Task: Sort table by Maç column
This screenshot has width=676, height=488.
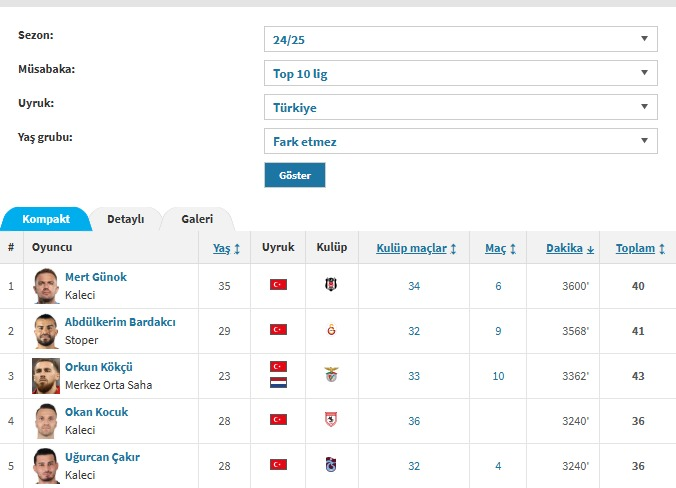Action: (x=500, y=248)
